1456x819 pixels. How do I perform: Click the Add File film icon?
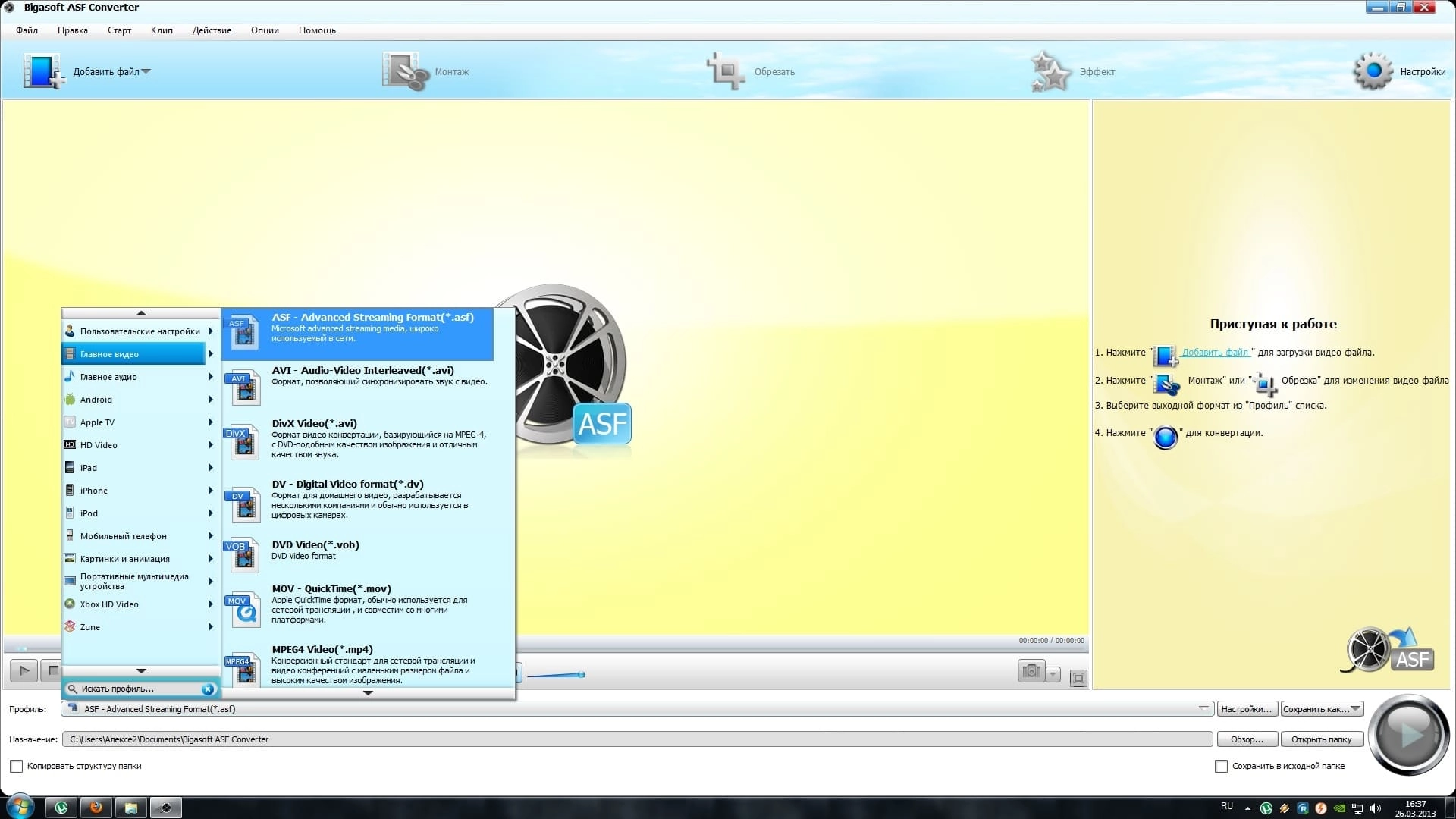42,71
